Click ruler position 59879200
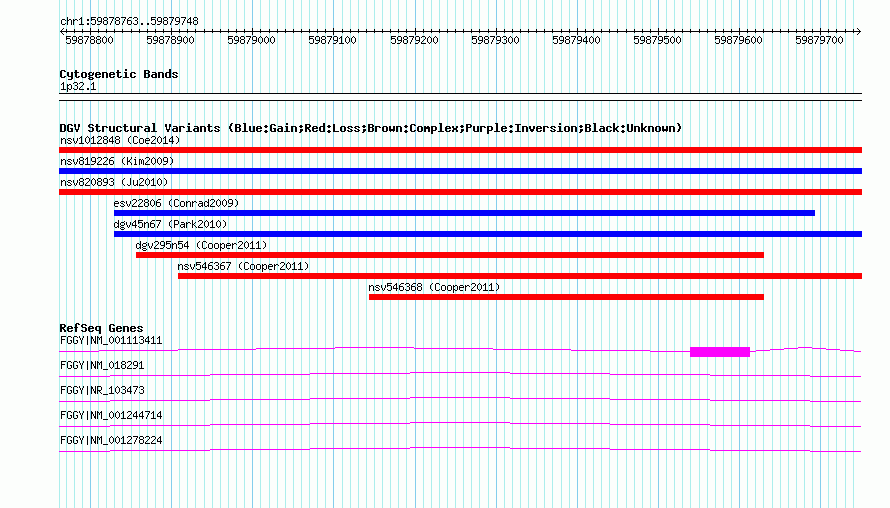 pos(414,40)
